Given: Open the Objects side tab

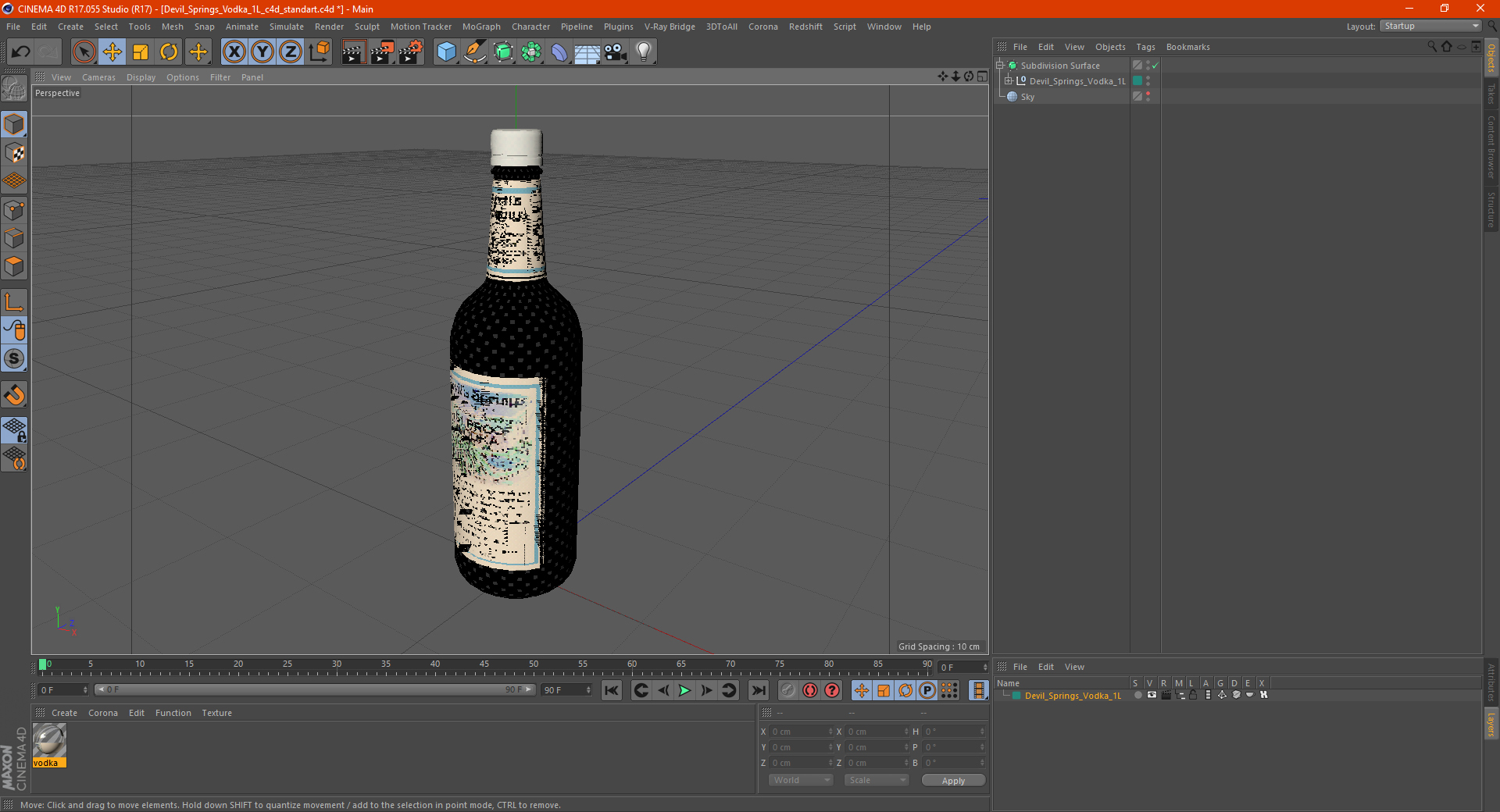Looking at the screenshot, I should point(1491,58).
